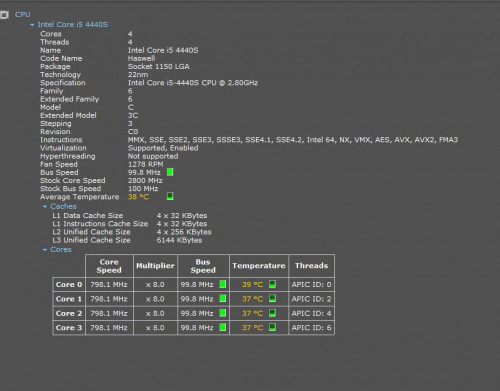Viewport: 500px width, 391px height.
Task: Click the Instructions value list starting MMX
Action: coord(293,140)
